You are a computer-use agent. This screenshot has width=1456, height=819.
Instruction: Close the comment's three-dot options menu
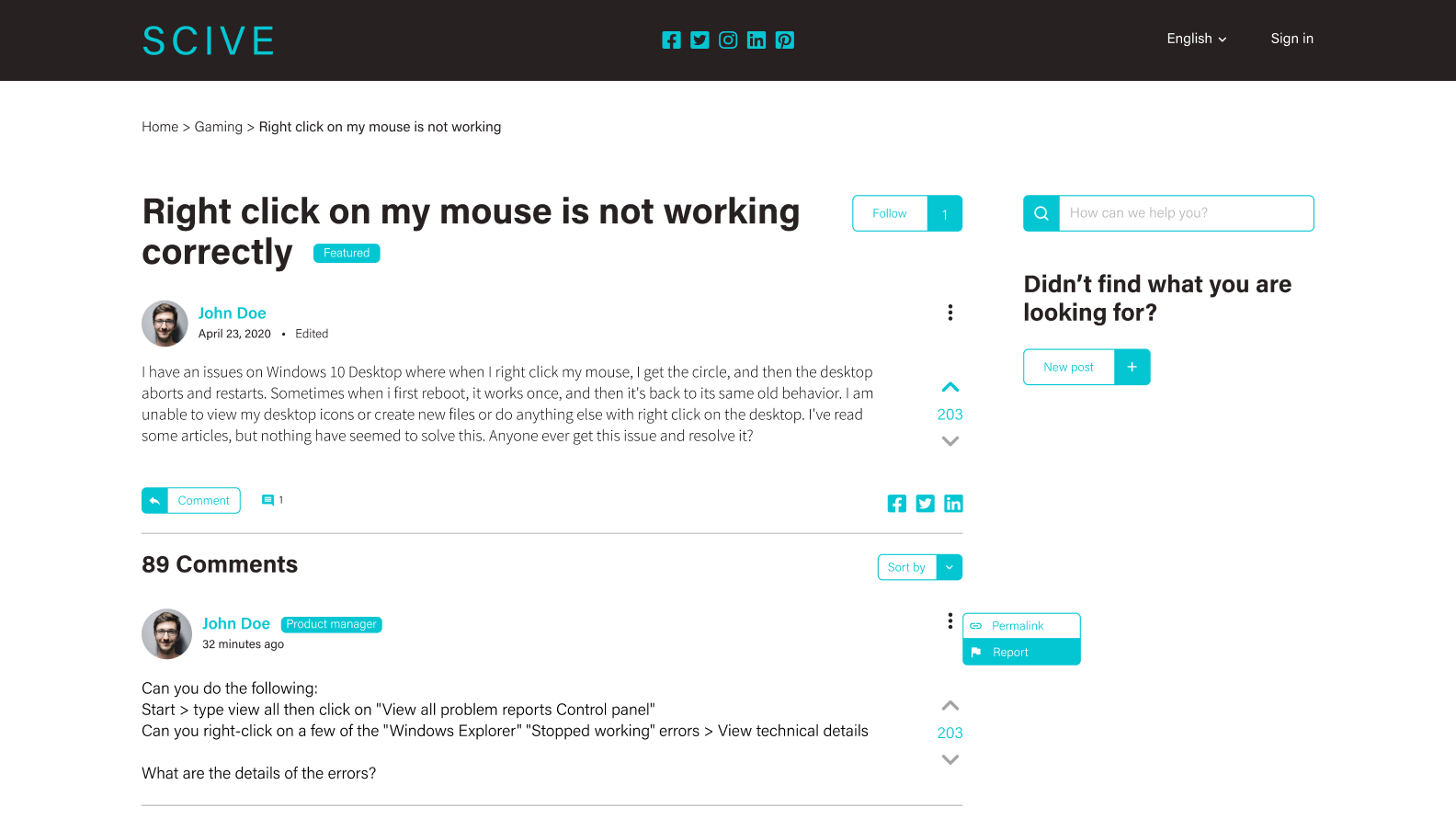coord(950,621)
